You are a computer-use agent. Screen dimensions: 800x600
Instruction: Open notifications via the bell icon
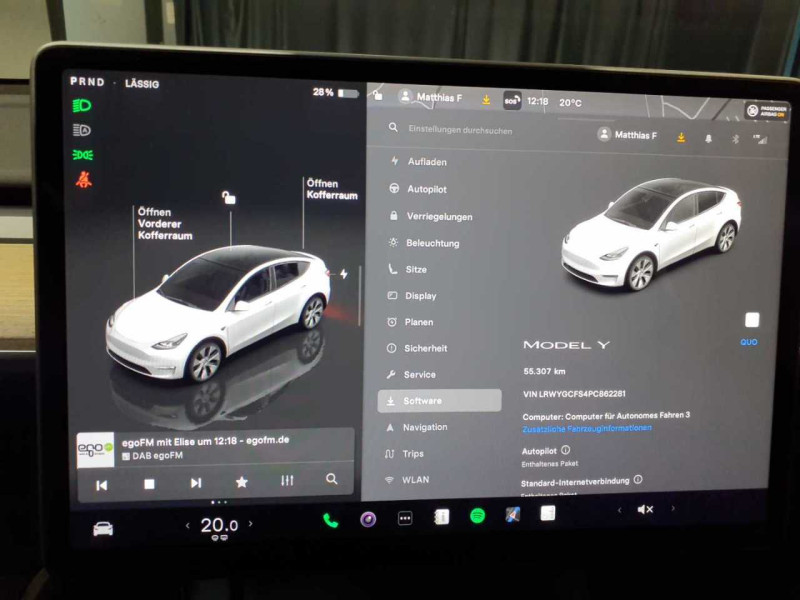click(x=708, y=138)
